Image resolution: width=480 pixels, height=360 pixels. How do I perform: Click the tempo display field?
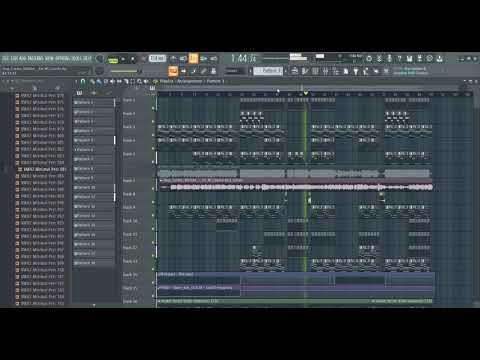pos(157,58)
